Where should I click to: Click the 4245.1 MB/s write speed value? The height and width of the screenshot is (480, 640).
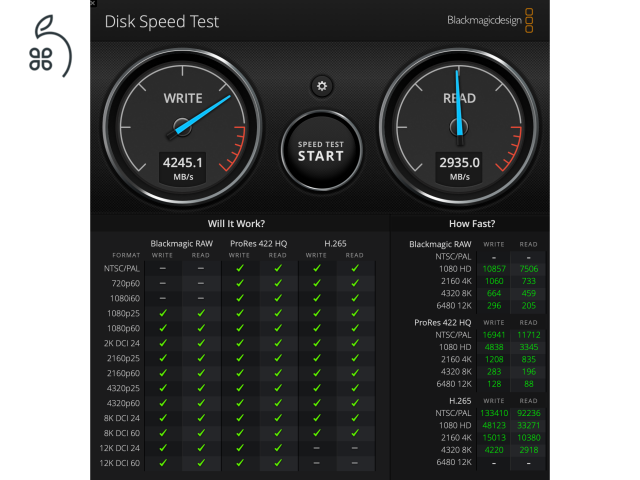click(x=182, y=163)
